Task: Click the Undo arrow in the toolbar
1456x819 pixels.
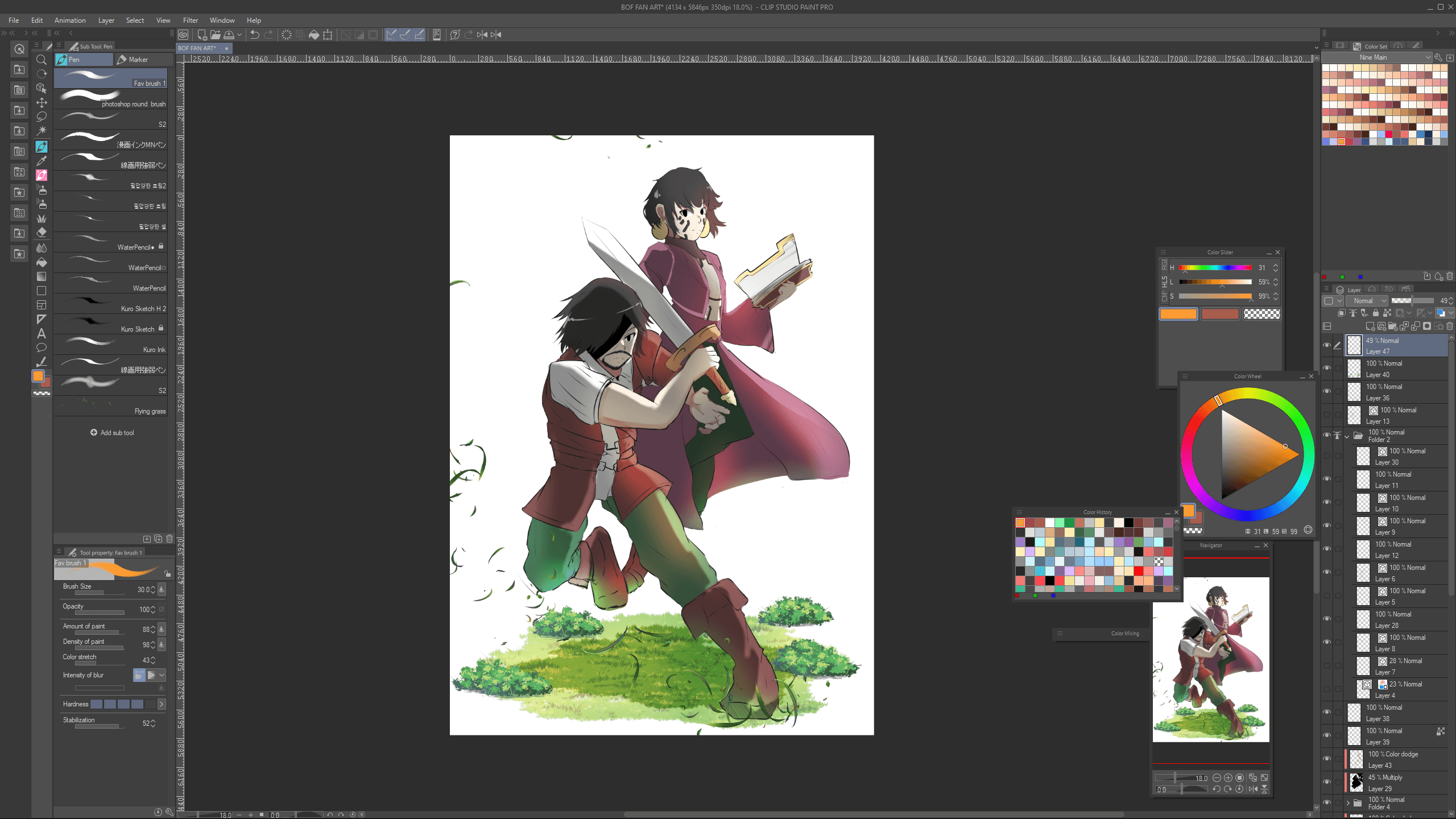Action: (255, 35)
